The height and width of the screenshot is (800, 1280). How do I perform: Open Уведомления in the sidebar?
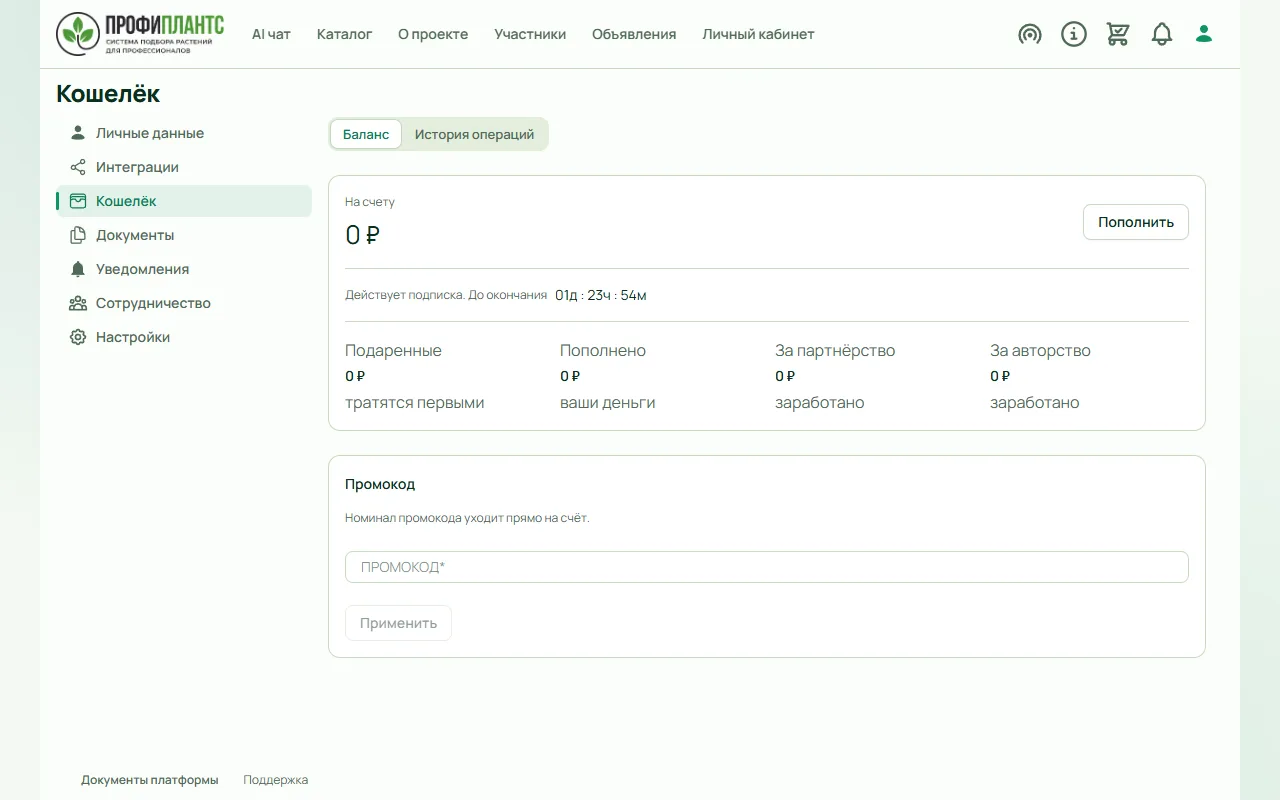184,269
